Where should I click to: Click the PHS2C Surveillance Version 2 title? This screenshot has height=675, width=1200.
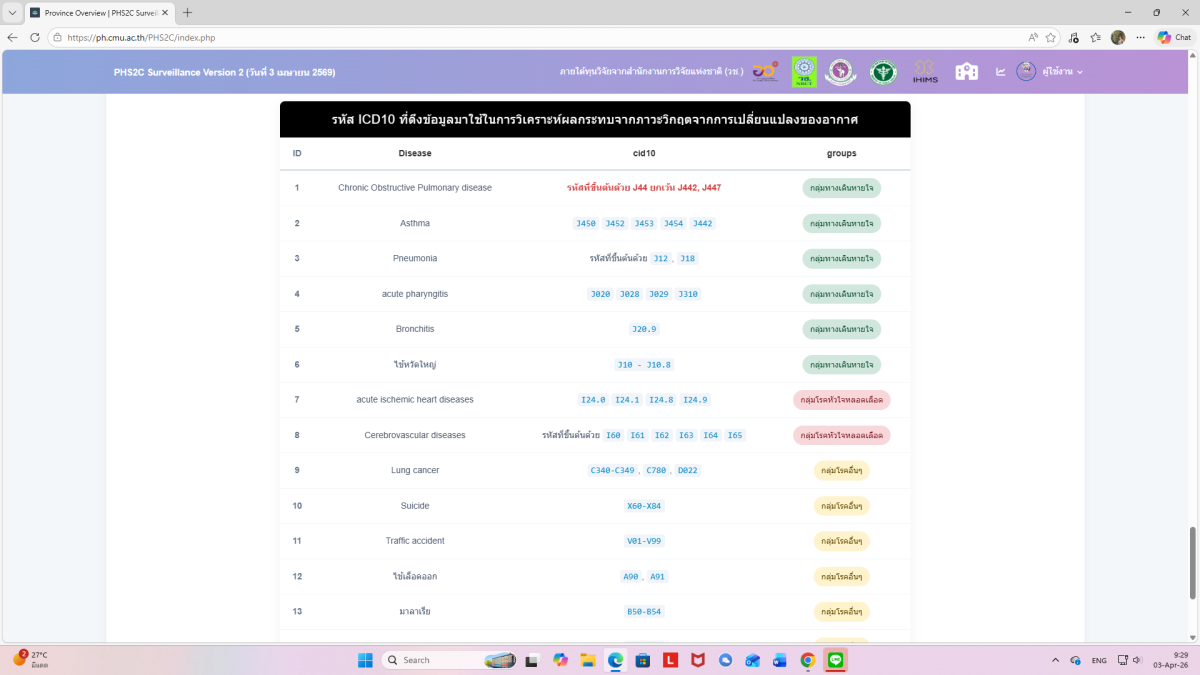(x=224, y=72)
